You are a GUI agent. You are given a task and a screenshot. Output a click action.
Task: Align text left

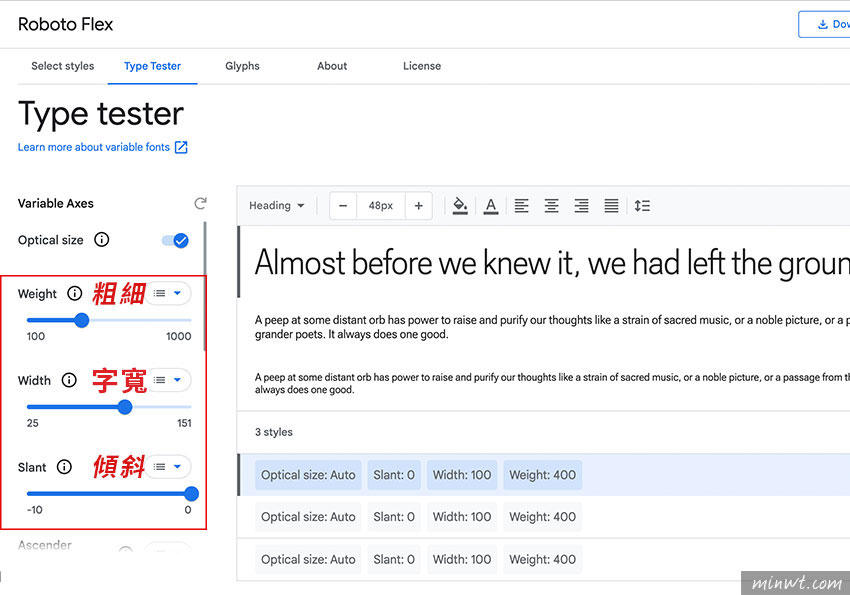tap(521, 206)
